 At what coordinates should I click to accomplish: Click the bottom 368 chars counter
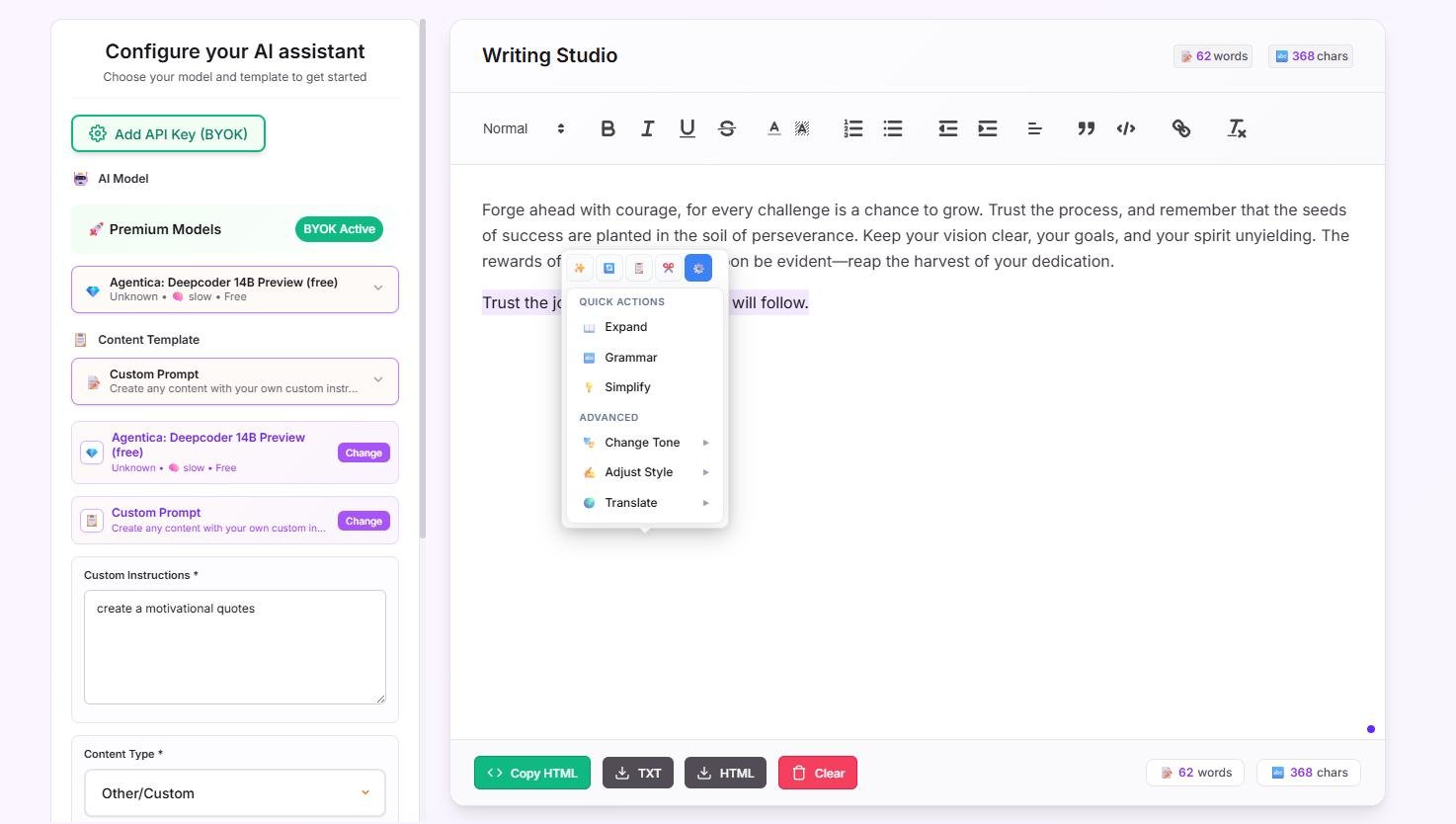coord(1309,773)
